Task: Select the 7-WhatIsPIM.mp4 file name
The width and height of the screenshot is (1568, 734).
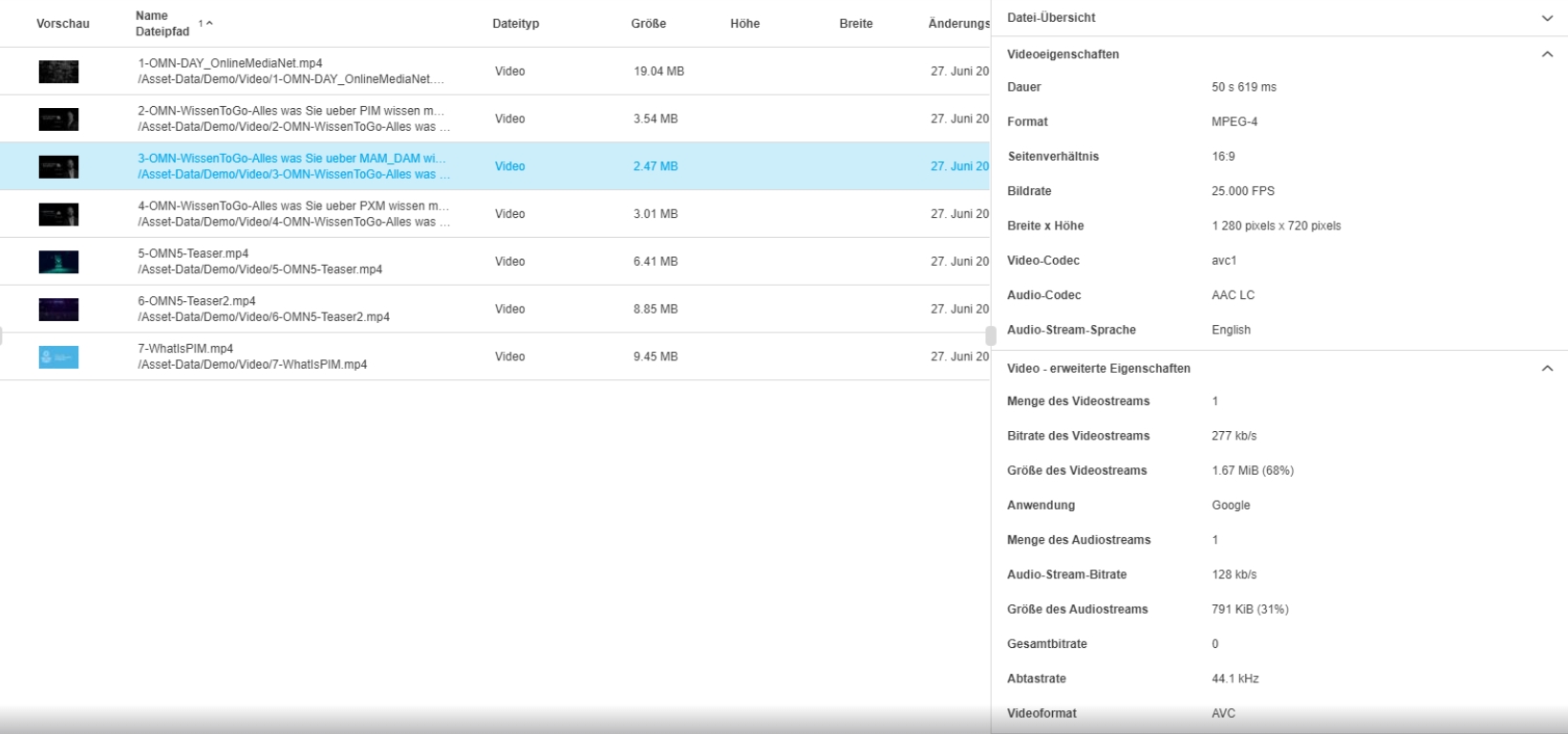Action: click(185, 349)
